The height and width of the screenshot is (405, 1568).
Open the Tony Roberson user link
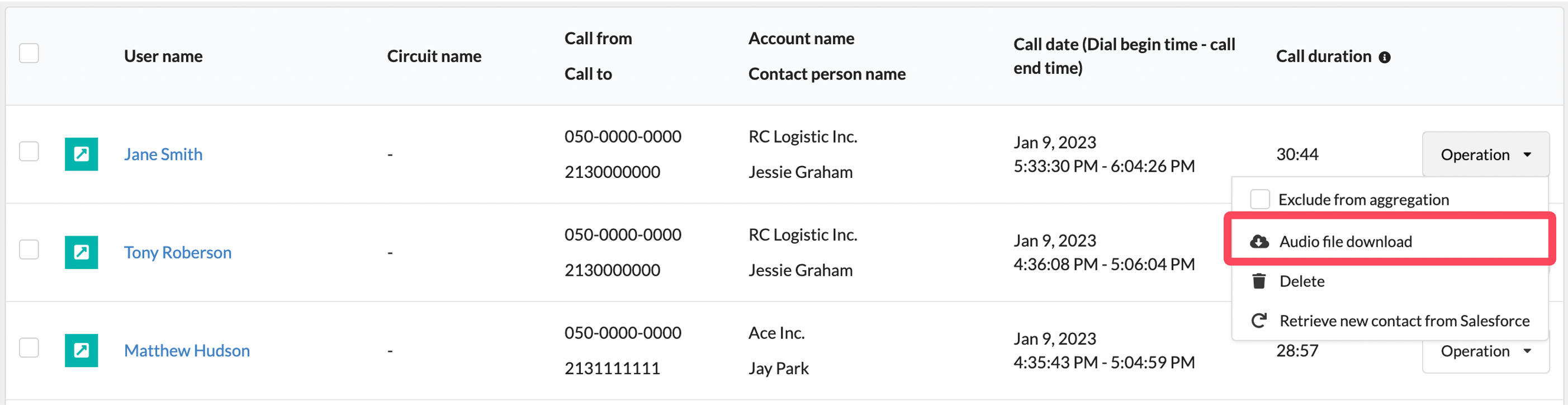[178, 252]
